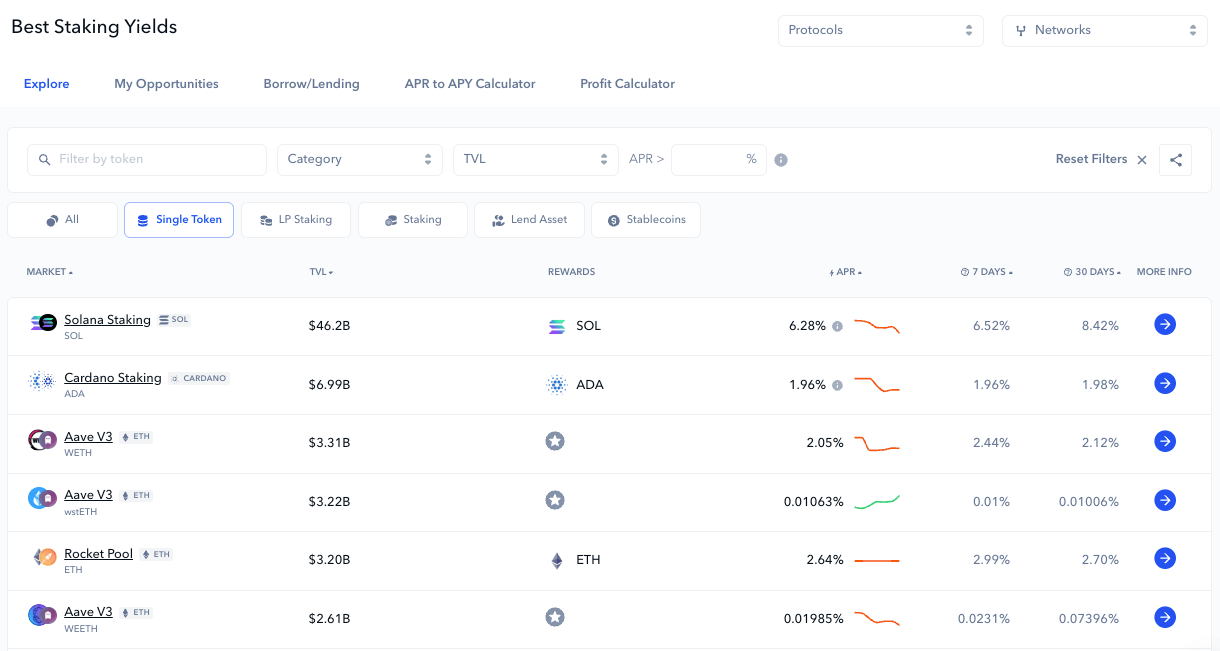Click Reset Filters button
The width and height of the screenshot is (1220, 651).
click(1101, 160)
